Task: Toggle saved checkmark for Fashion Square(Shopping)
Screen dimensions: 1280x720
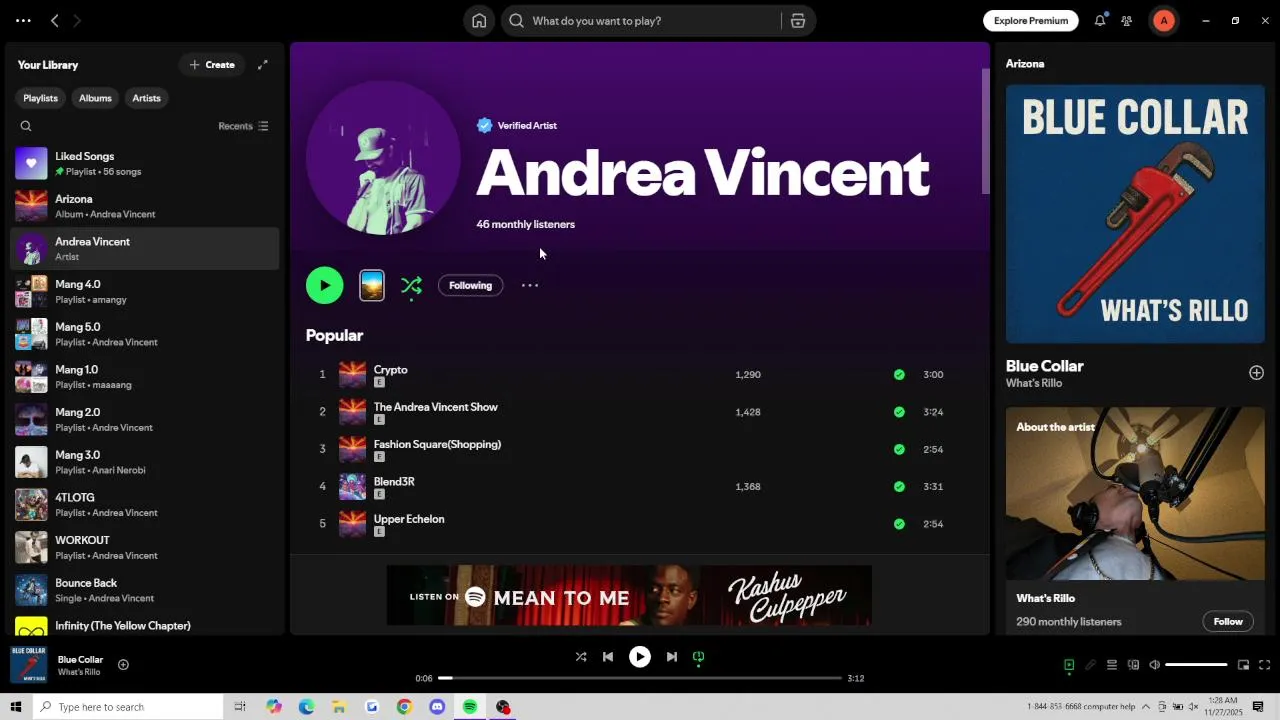Action: pos(899,449)
